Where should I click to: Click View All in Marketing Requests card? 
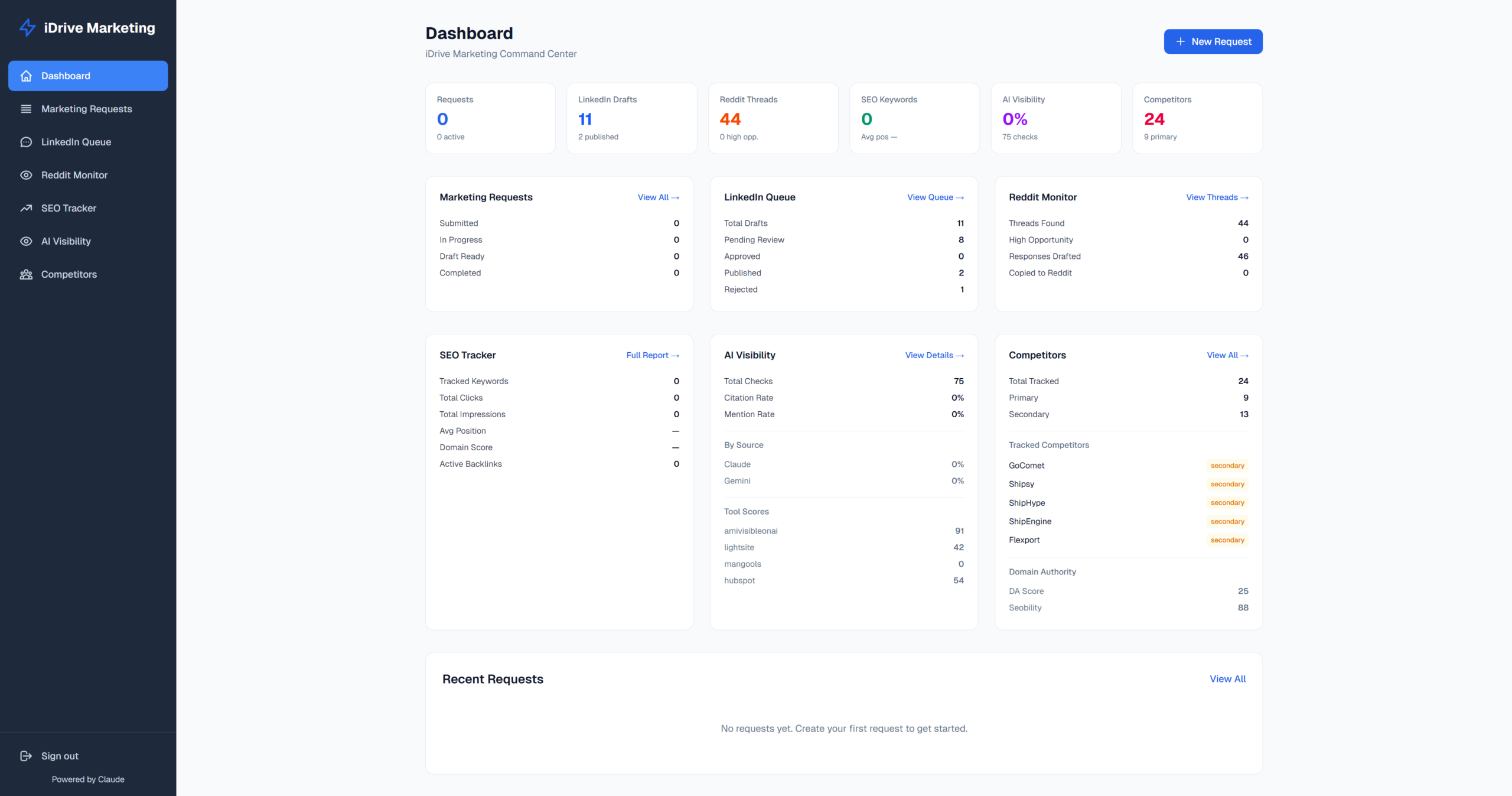pos(658,197)
